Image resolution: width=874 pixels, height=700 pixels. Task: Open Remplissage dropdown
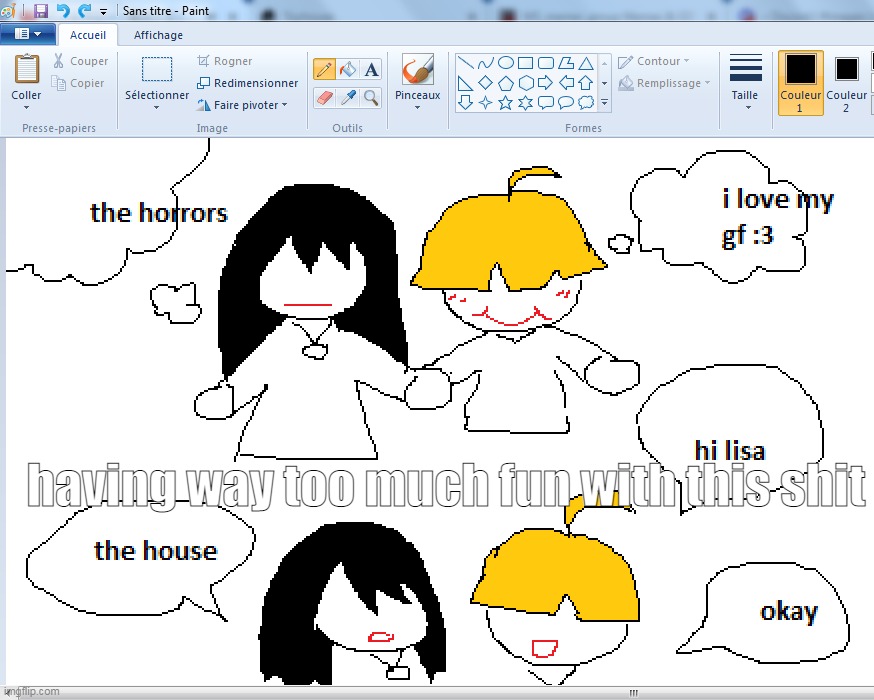click(x=664, y=83)
